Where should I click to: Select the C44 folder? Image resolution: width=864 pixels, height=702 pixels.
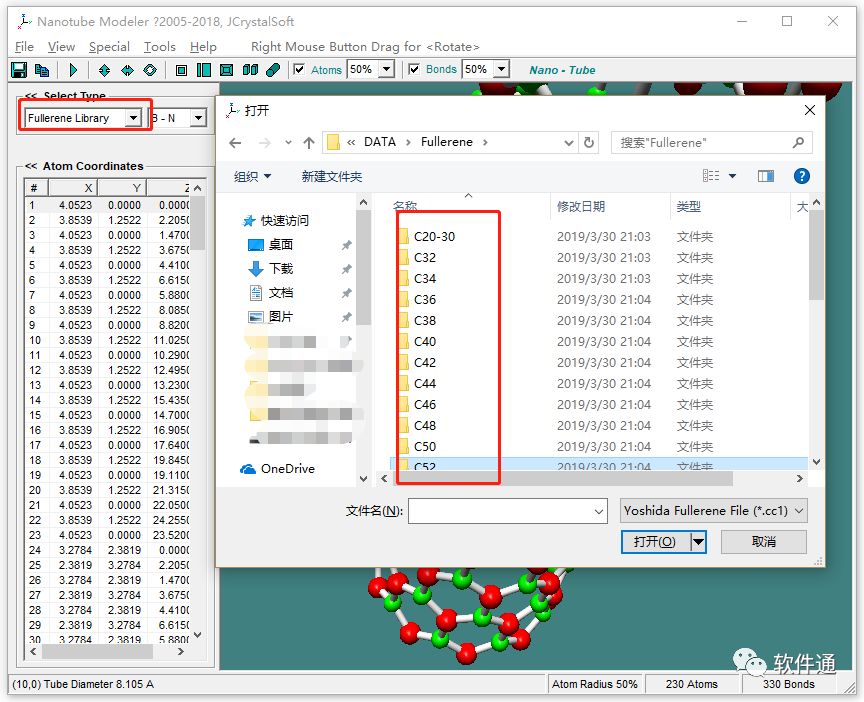click(x=424, y=384)
